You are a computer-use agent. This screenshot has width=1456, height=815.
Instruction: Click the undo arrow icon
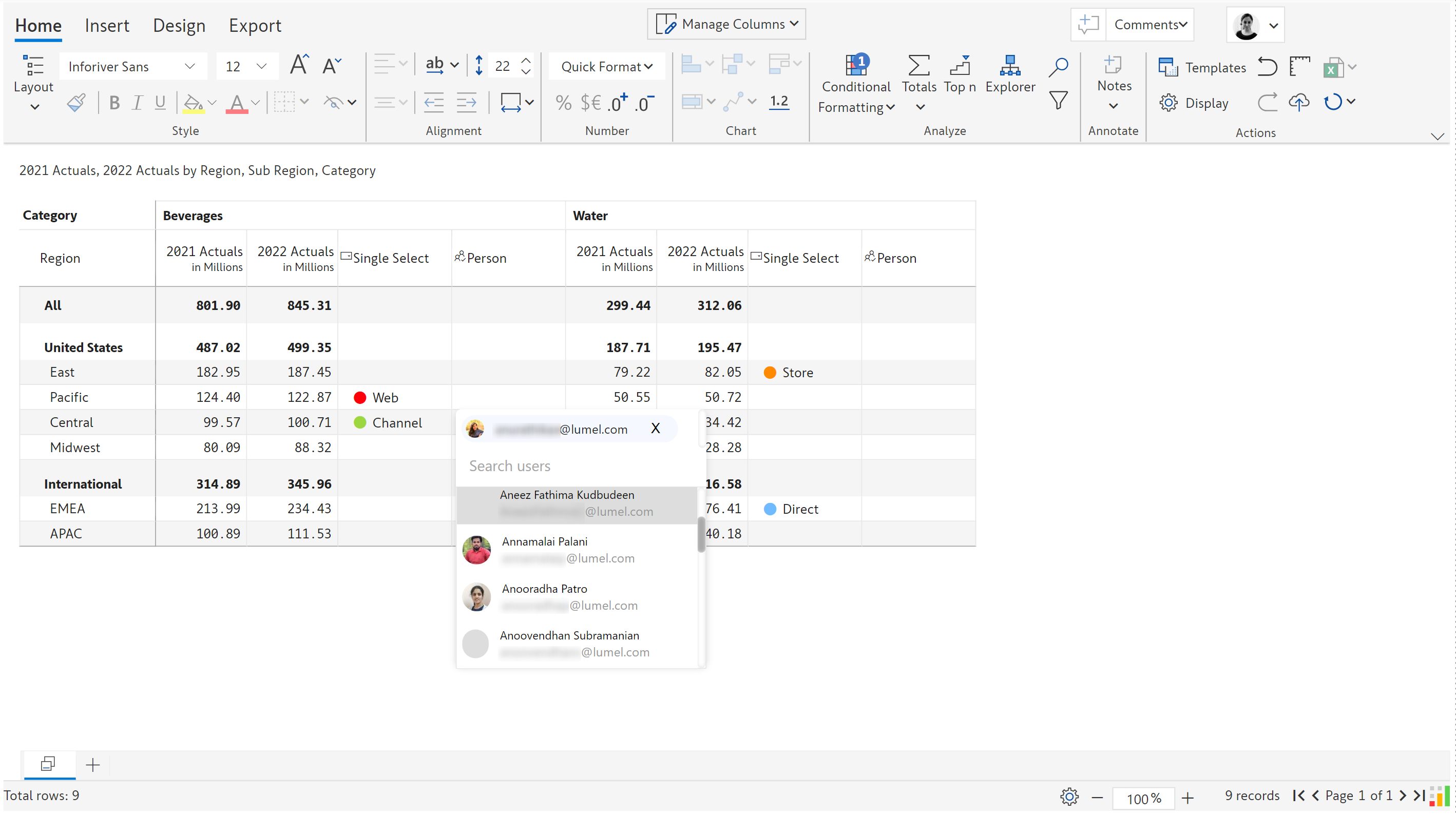pos(1267,67)
